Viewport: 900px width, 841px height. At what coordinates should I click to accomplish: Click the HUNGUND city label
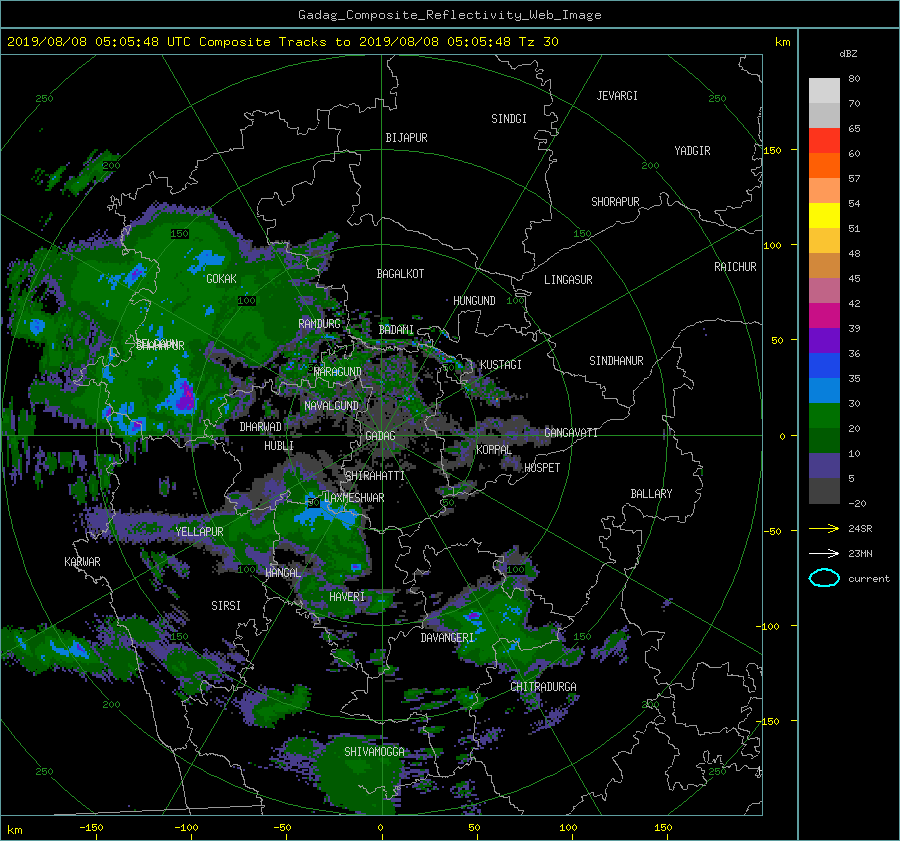(474, 301)
